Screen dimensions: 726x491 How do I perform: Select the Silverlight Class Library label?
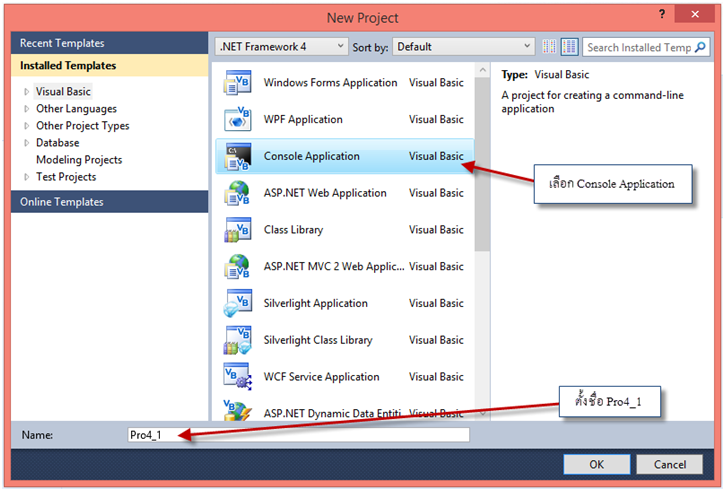tap(318, 340)
